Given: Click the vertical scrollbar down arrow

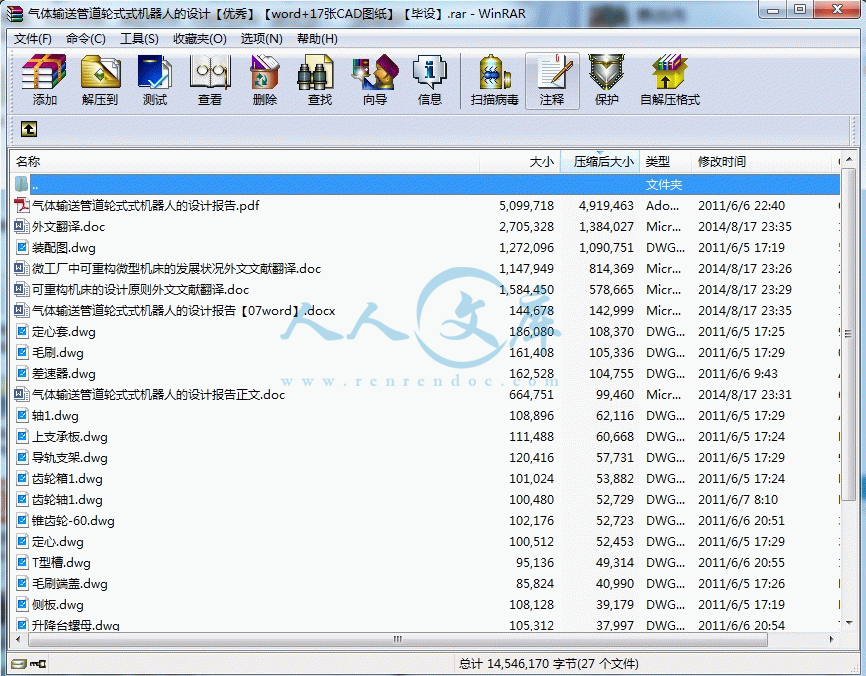Looking at the screenshot, I should point(849,623).
